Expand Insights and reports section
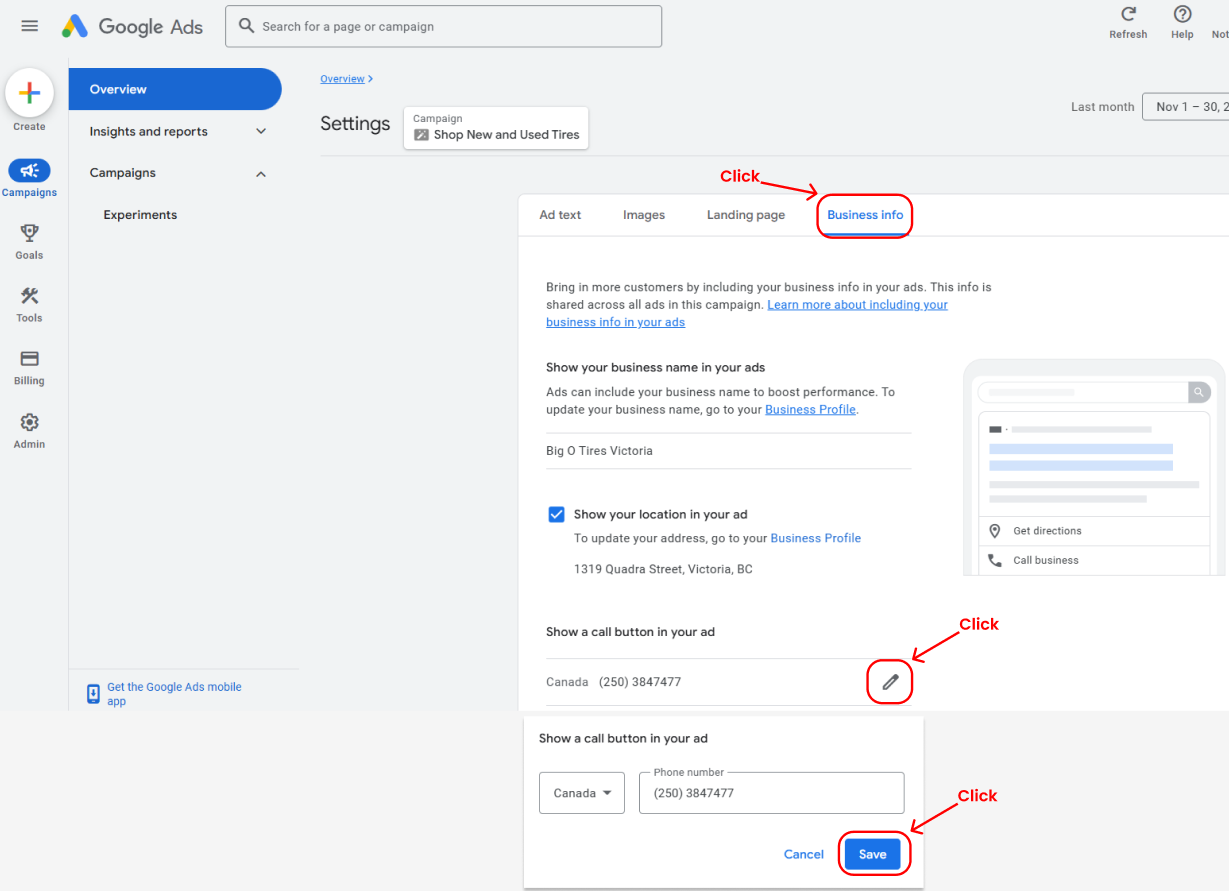 click(x=261, y=131)
